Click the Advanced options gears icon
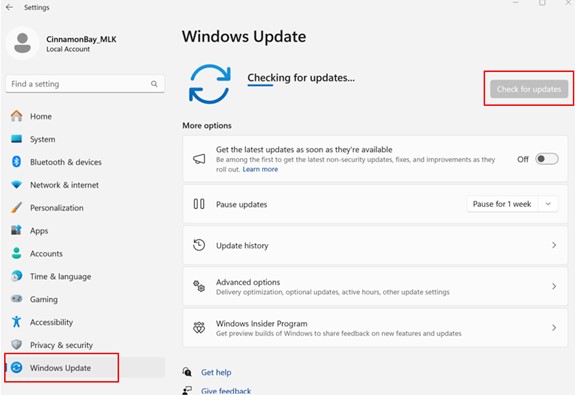The height and width of the screenshot is (395, 575). point(199,286)
